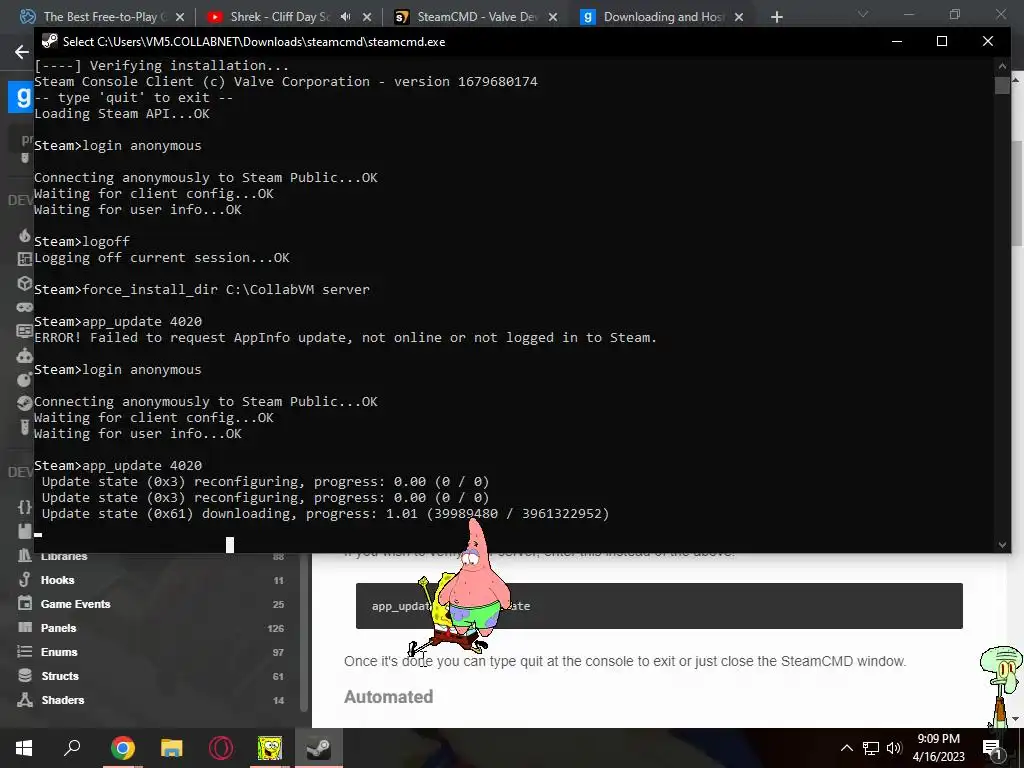This screenshot has height=768, width=1024.
Task: Click the 'ERROR! Failed to request AppInfo' line
Action: click(345, 338)
